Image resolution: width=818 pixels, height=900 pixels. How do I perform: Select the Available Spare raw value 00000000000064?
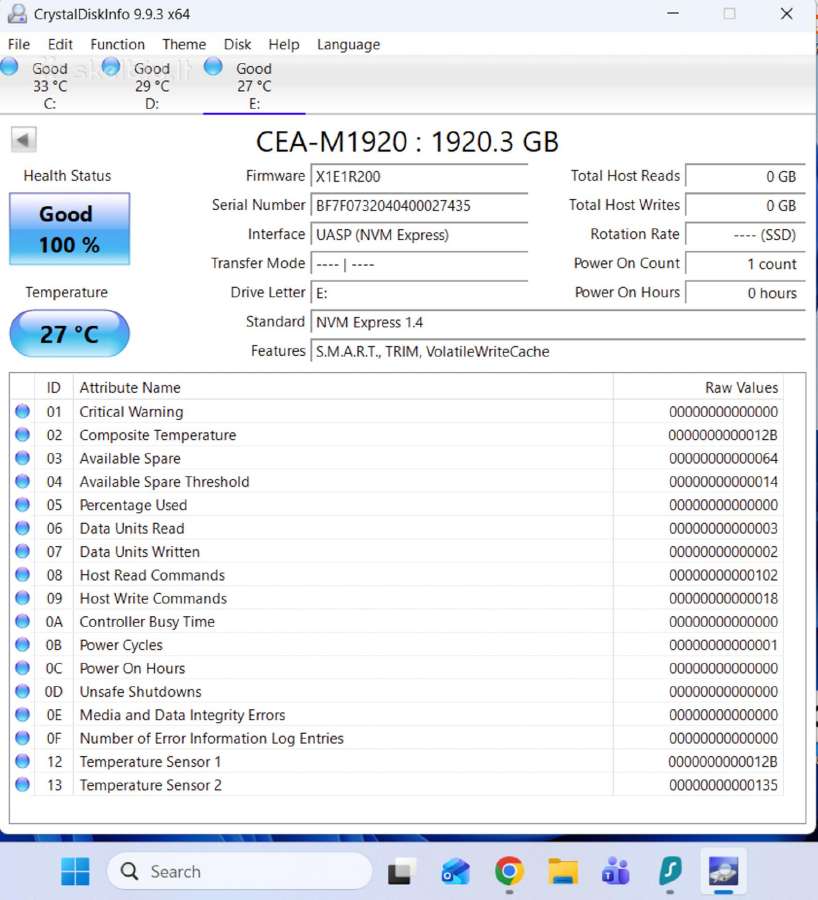(723, 459)
